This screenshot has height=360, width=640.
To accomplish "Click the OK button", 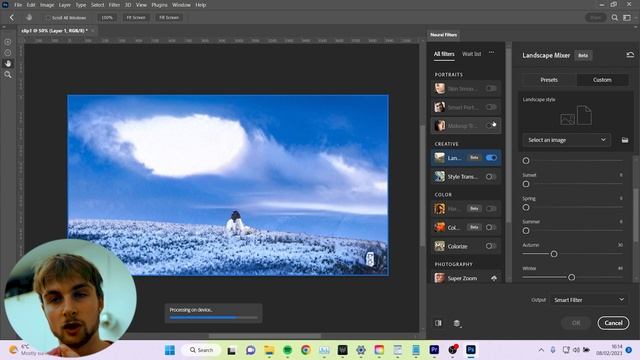I will click(576, 323).
